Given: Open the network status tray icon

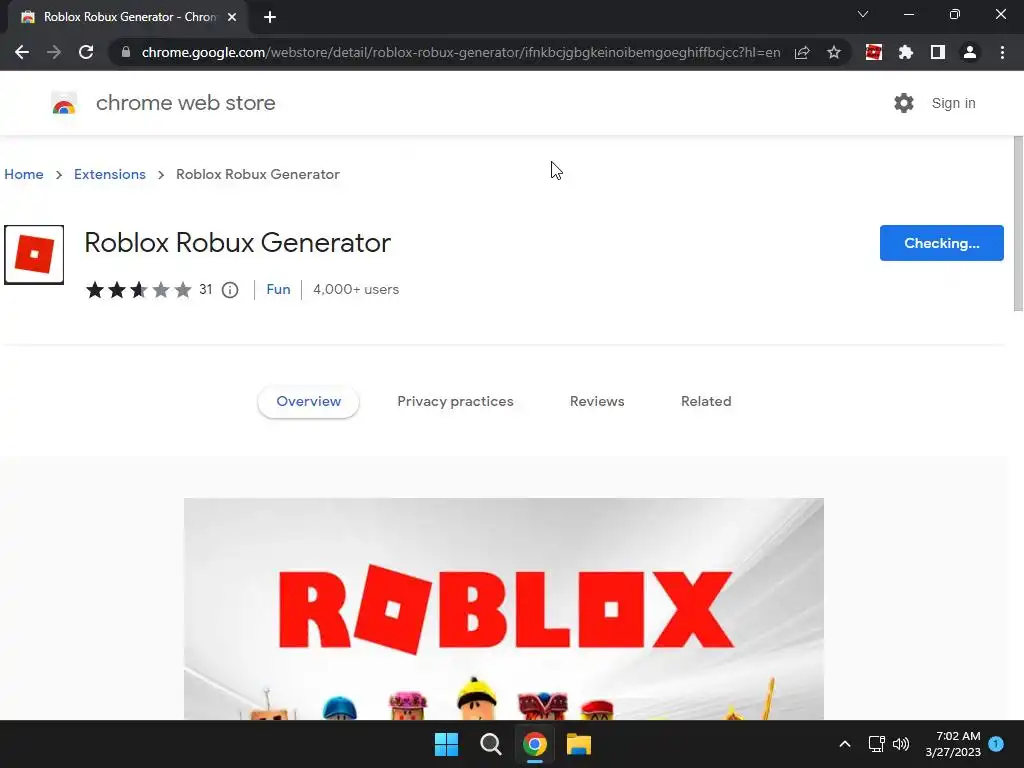Looking at the screenshot, I should [876, 744].
